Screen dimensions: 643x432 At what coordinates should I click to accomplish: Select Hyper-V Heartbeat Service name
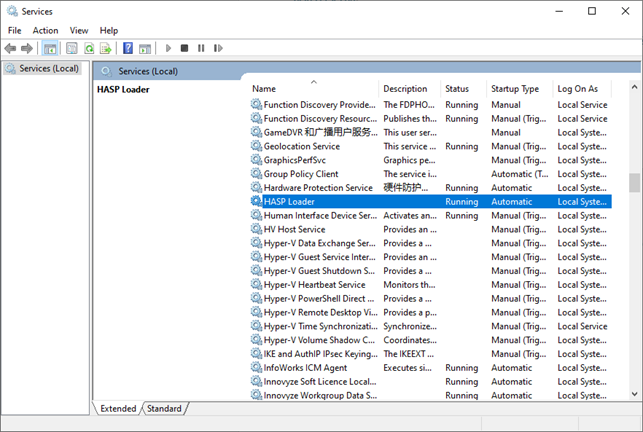(x=315, y=285)
